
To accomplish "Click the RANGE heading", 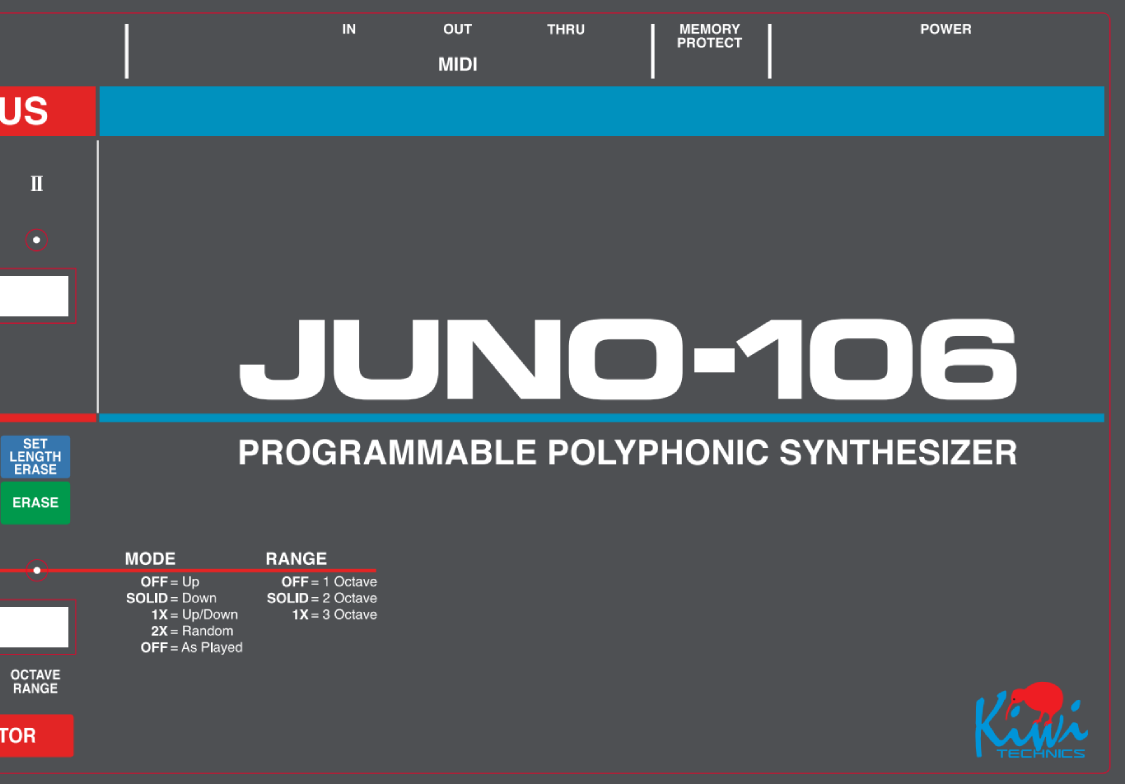I will [x=296, y=559].
